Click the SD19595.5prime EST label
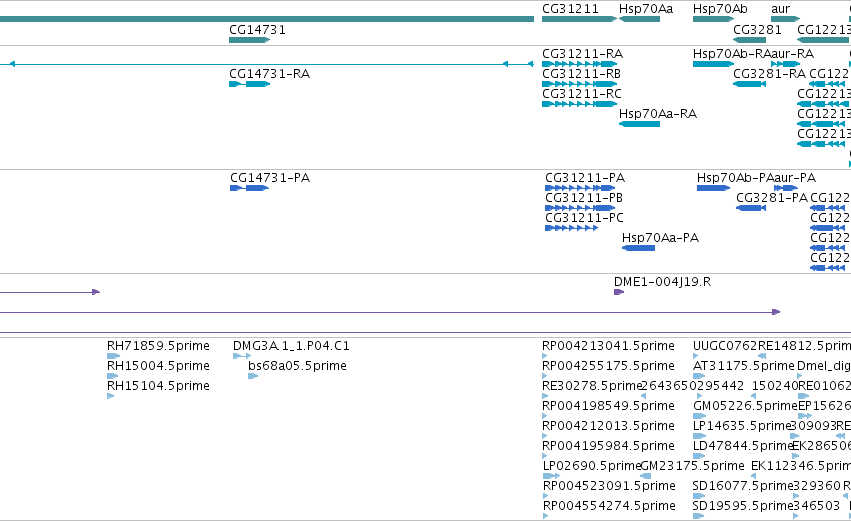The image size is (851, 521). (743, 506)
